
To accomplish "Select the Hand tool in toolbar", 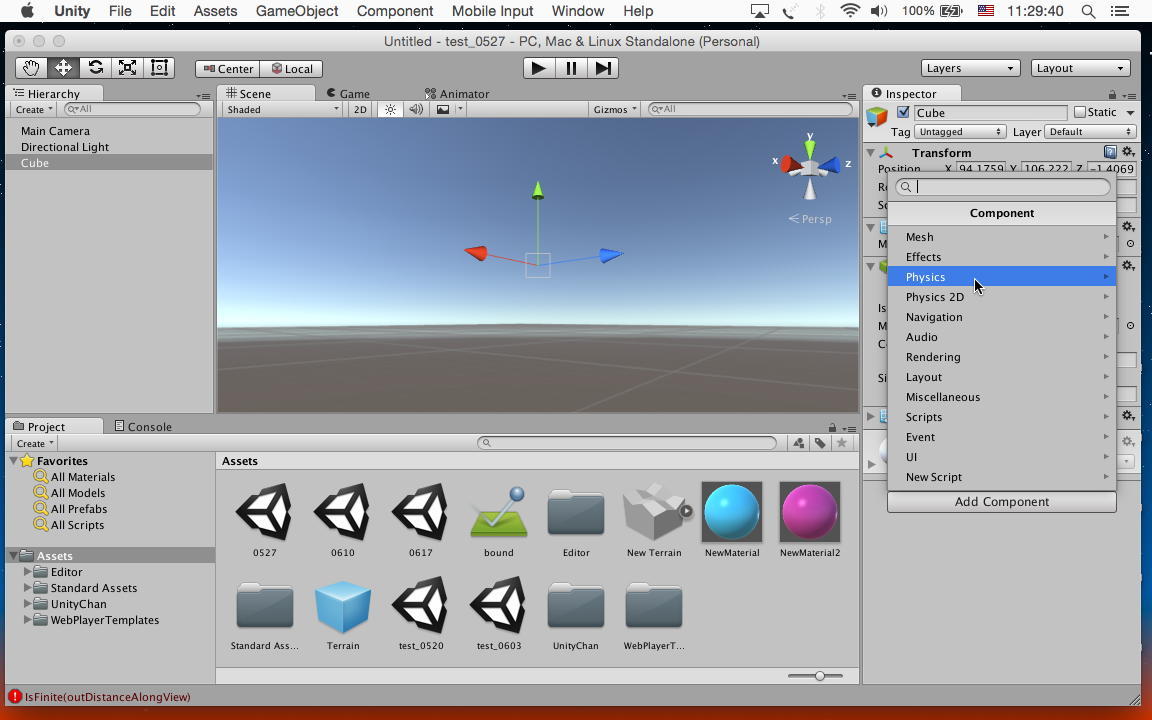I will pos(31,68).
